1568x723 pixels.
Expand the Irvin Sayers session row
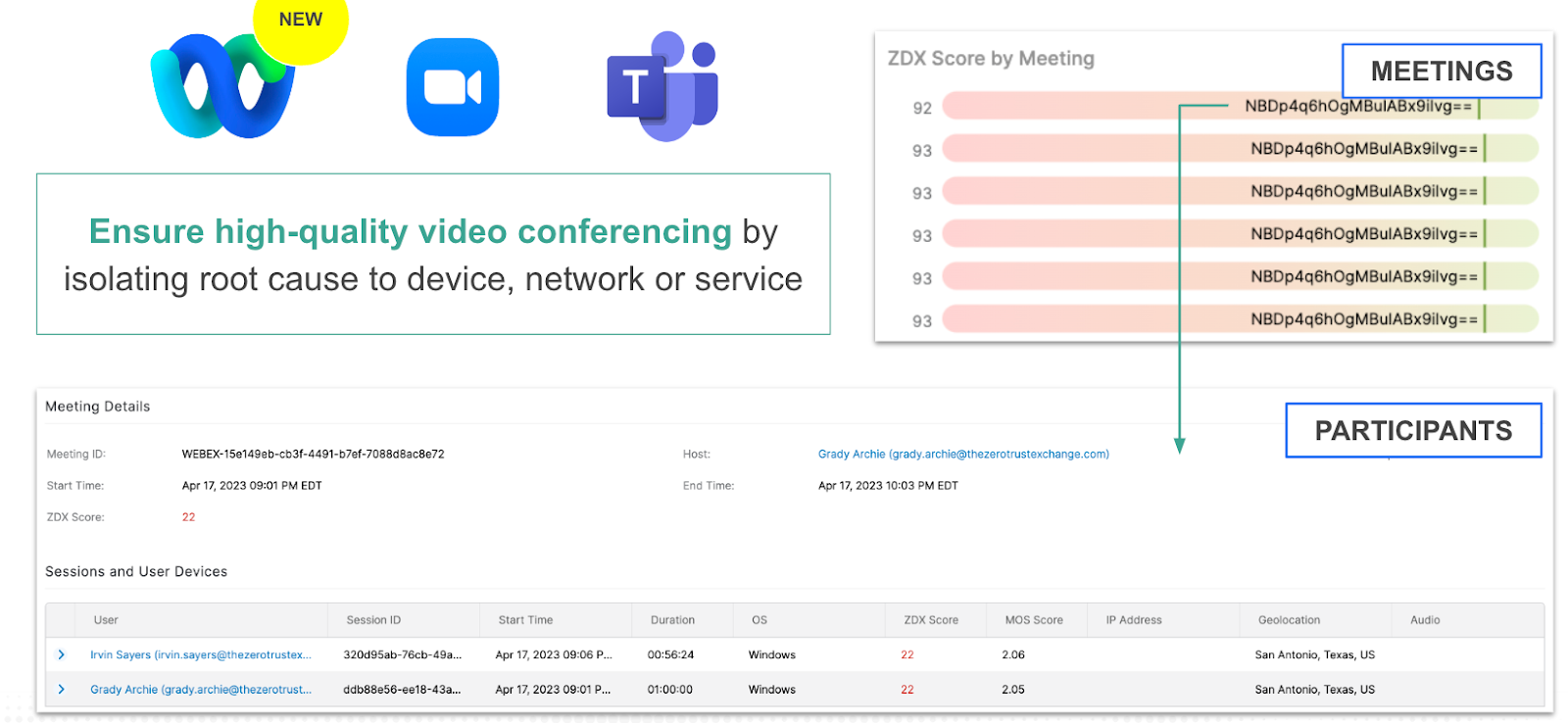coord(61,654)
